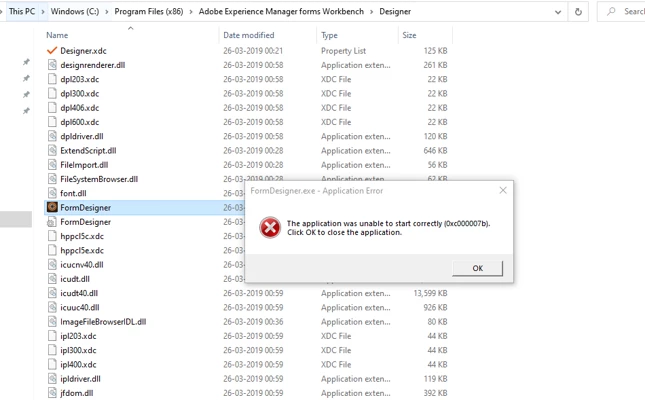This screenshot has height=400, width=645.
Task: Click the ExtendScript.dll file icon
Action: (x=52, y=151)
